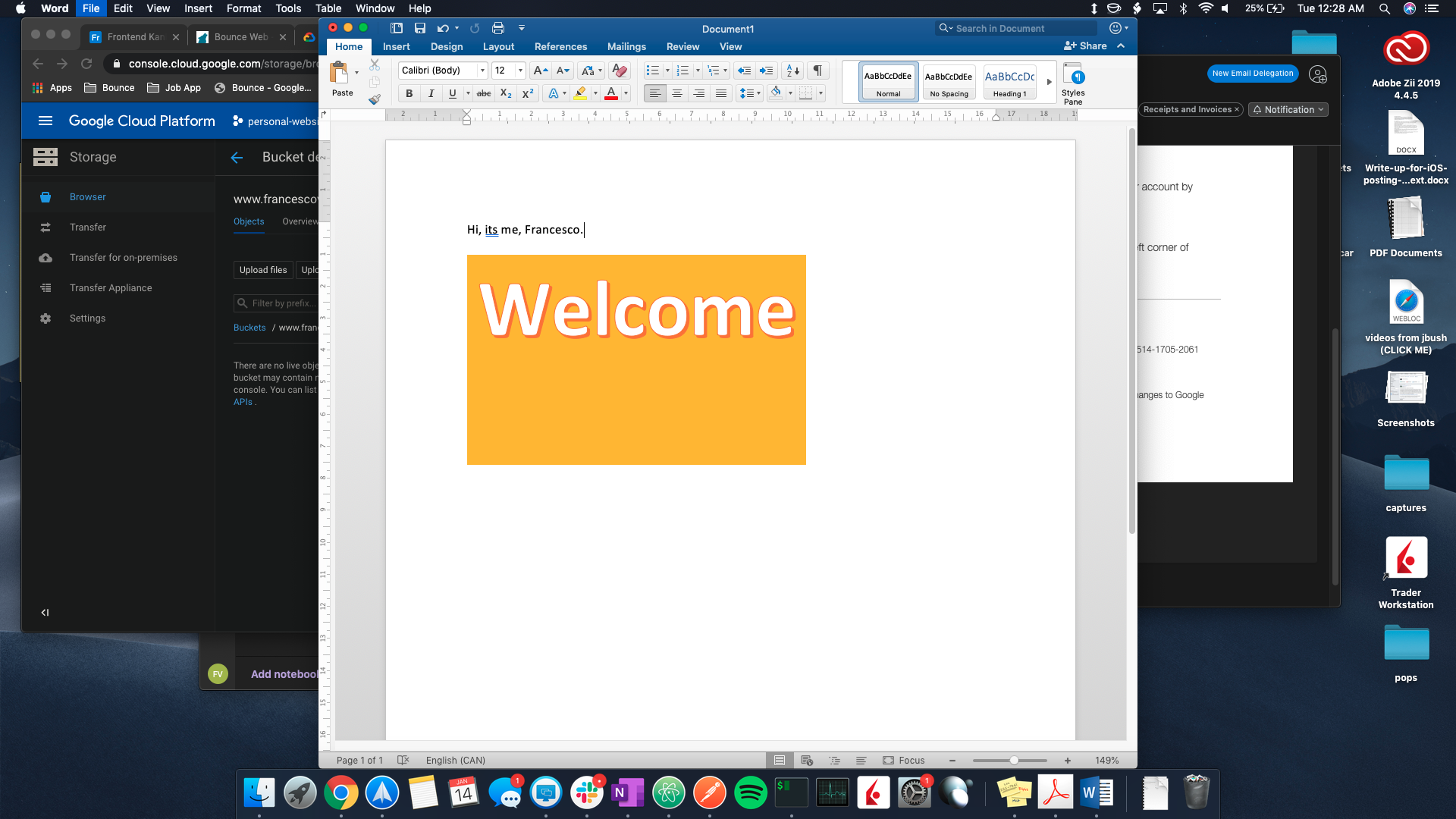This screenshot has height=819, width=1456.
Task: Click the increase indent icon
Action: point(767,71)
